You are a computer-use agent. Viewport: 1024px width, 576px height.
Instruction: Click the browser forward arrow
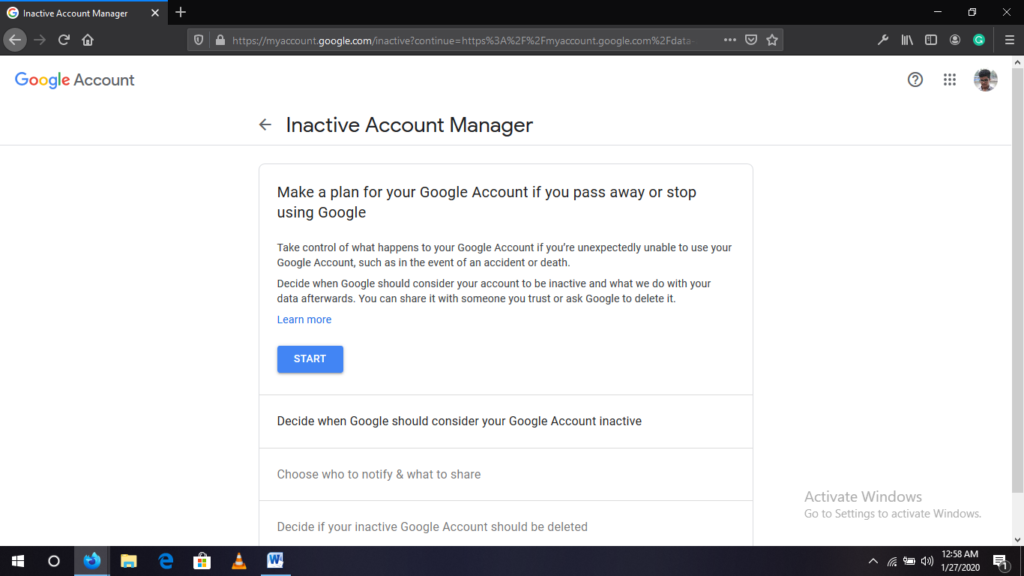tap(40, 40)
